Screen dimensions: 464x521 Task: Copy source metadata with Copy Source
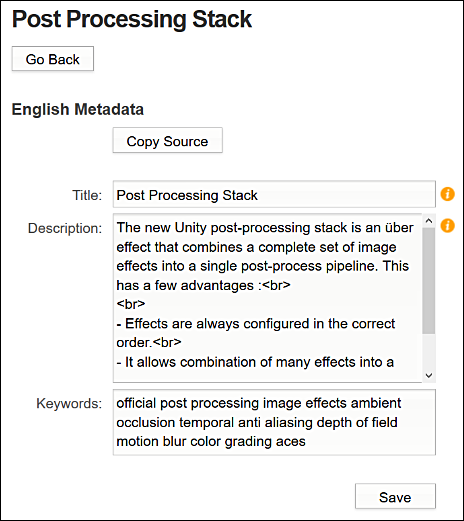167,140
